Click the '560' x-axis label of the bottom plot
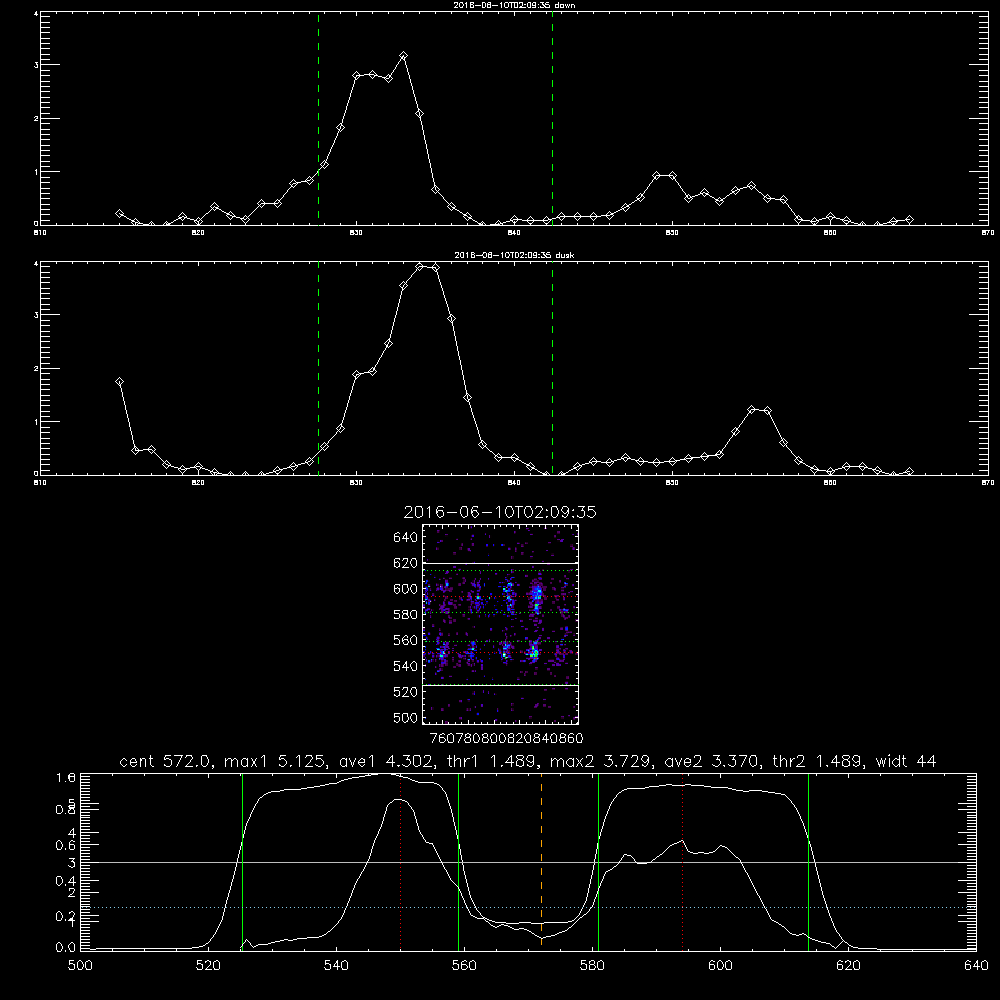 pyautogui.click(x=464, y=966)
